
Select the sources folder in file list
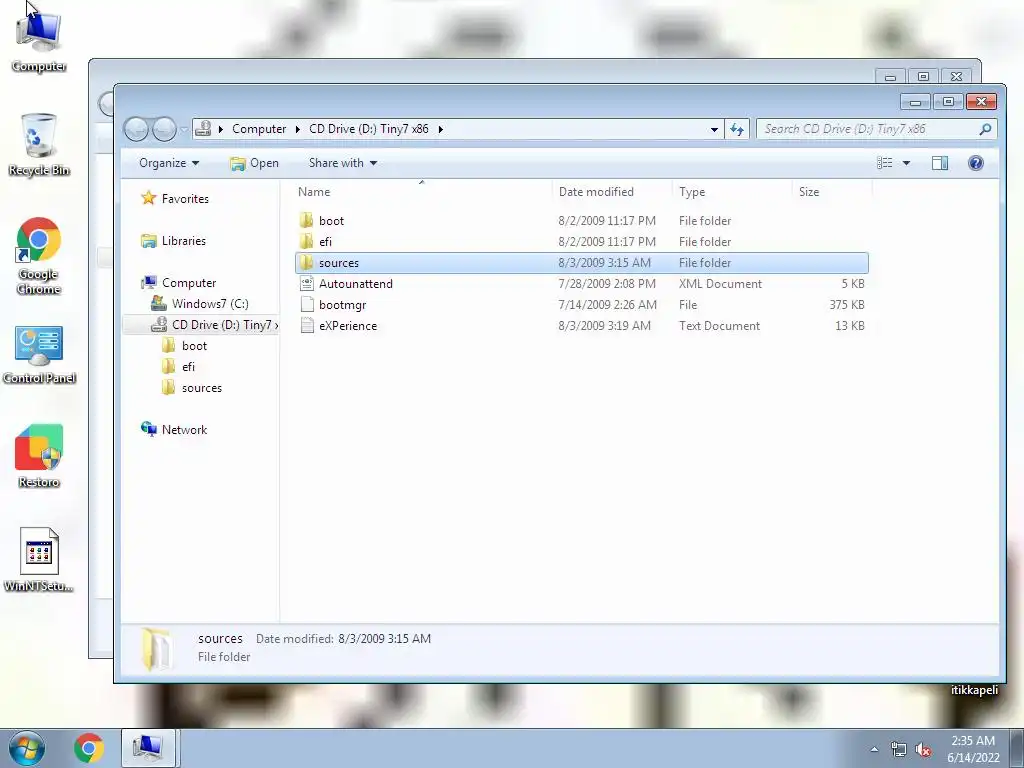click(x=582, y=263)
